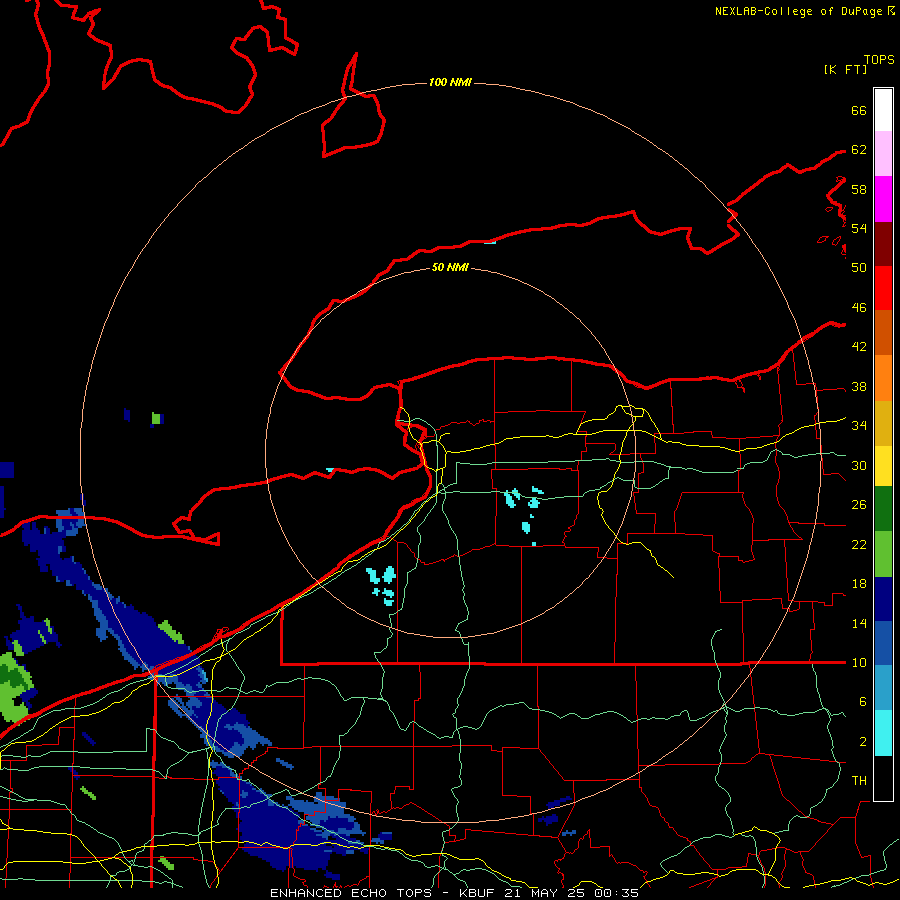Click the large navy echo band at bottom
This screenshot has height=900, width=900.
tap(287, 827)
